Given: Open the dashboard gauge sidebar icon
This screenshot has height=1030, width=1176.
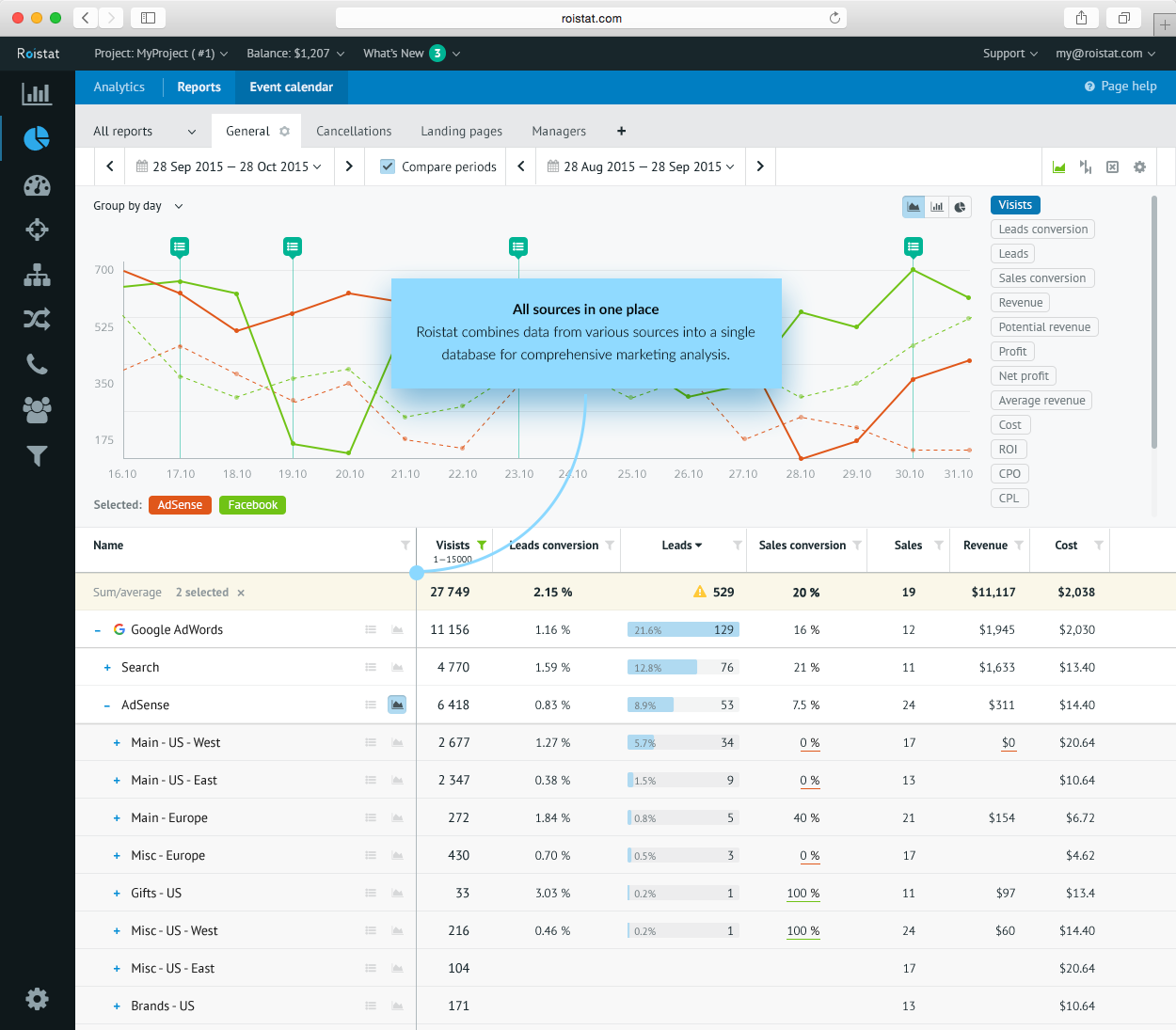Looking at the screenshot, I should 37,185.
